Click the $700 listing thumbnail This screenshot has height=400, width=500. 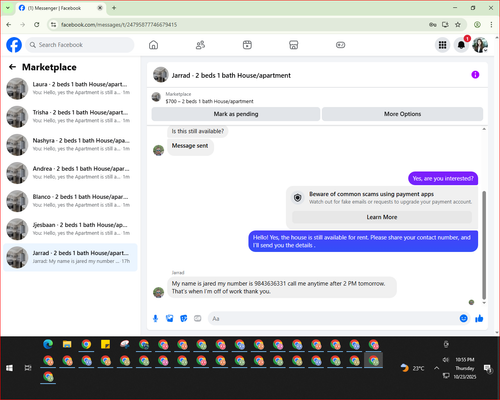point(156,97)
